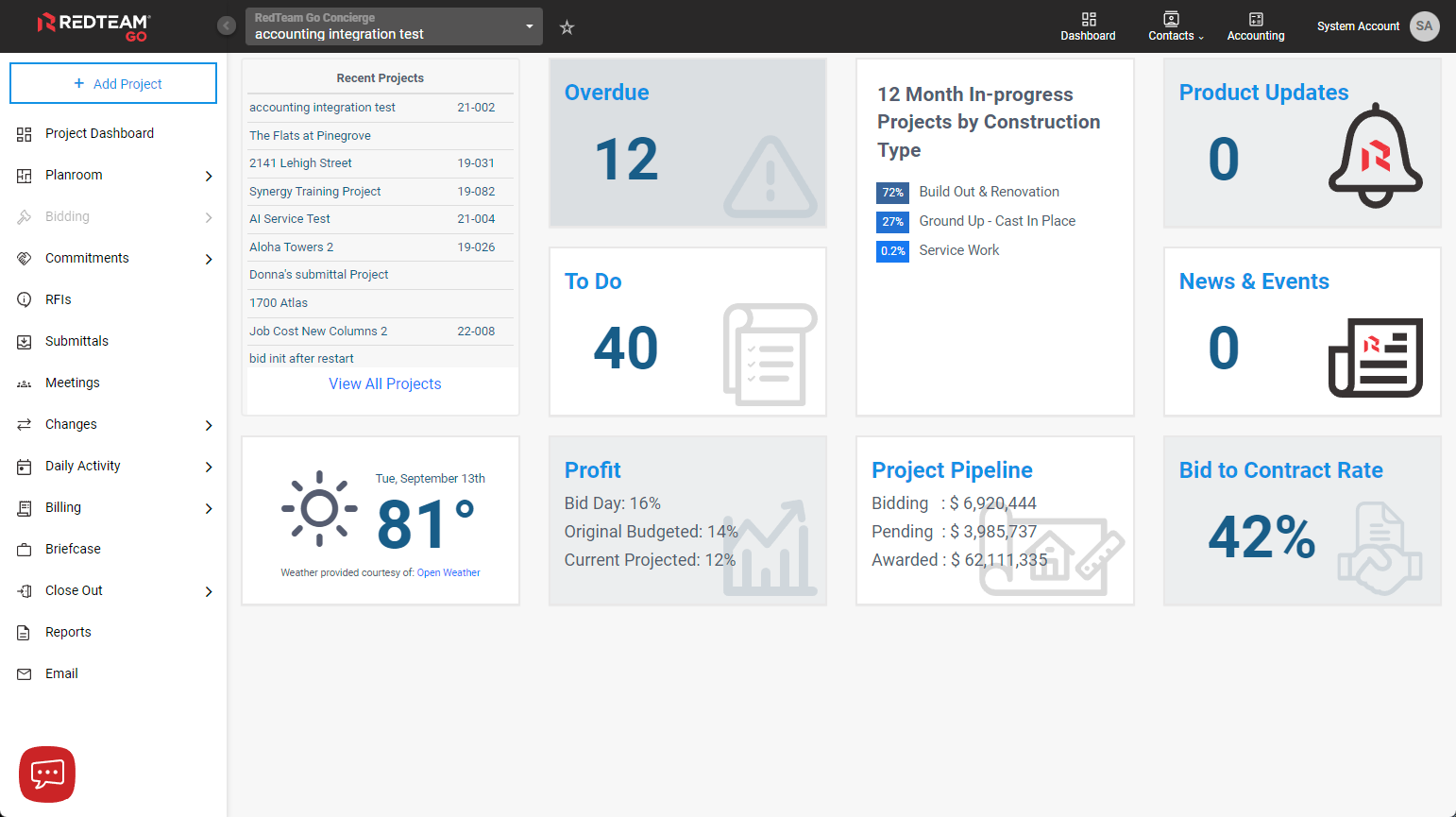
Task: Open Reports from the sidebar
Action: 67,632
